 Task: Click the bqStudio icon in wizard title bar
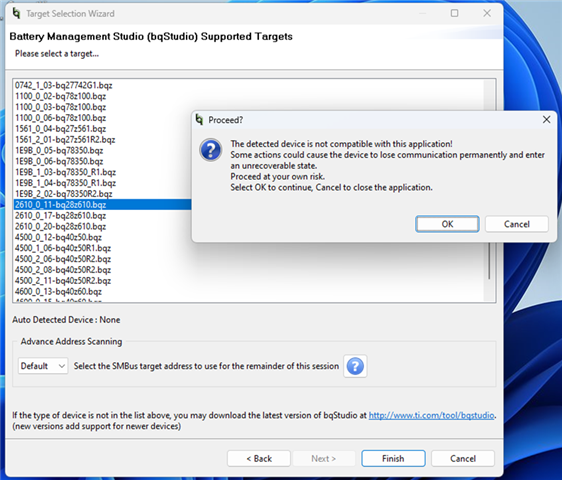click(x=16, y=13)
